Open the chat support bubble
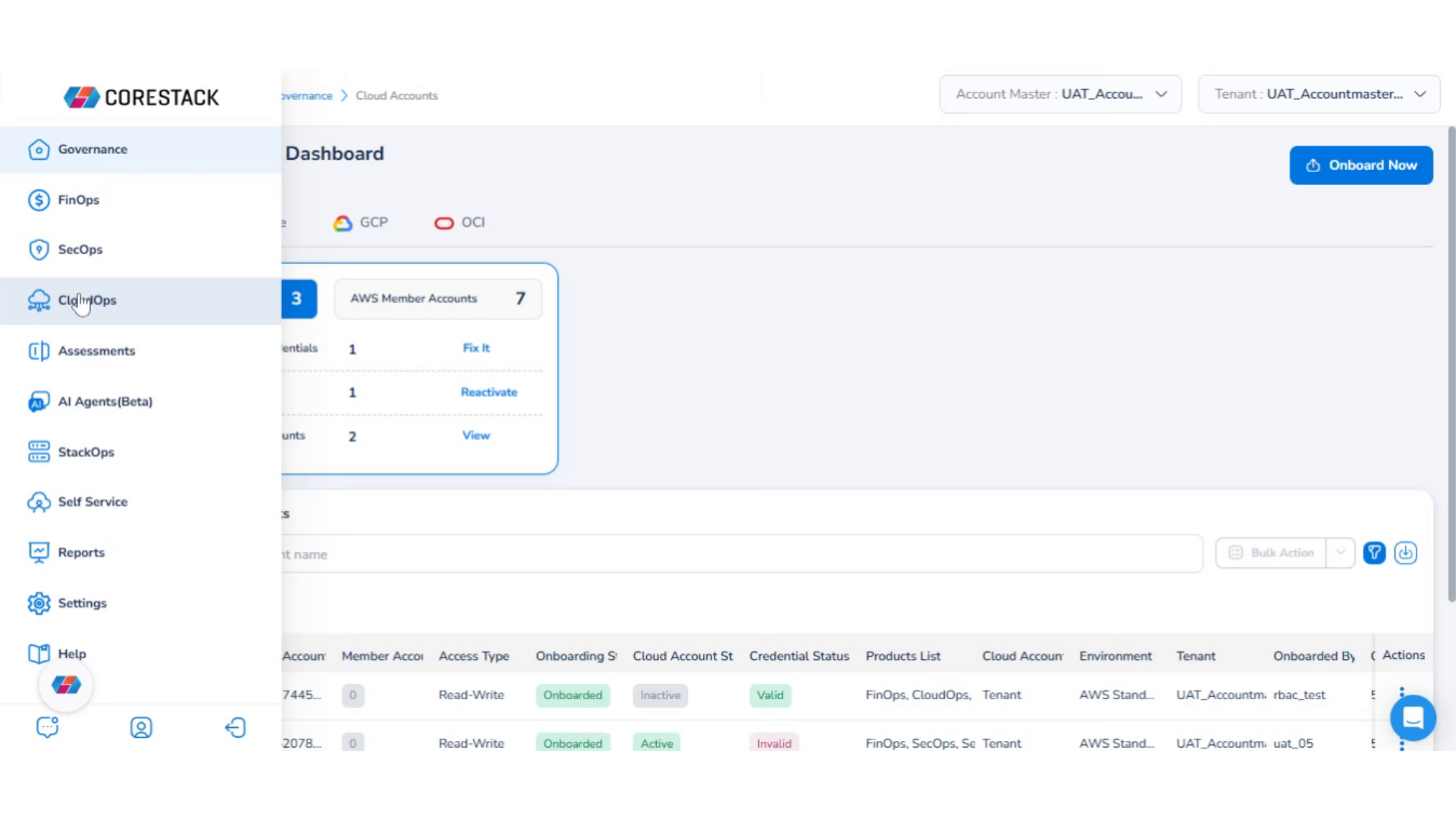Image resolution: width=1456 pixels, height=819 pixels. pos(1413,717)
